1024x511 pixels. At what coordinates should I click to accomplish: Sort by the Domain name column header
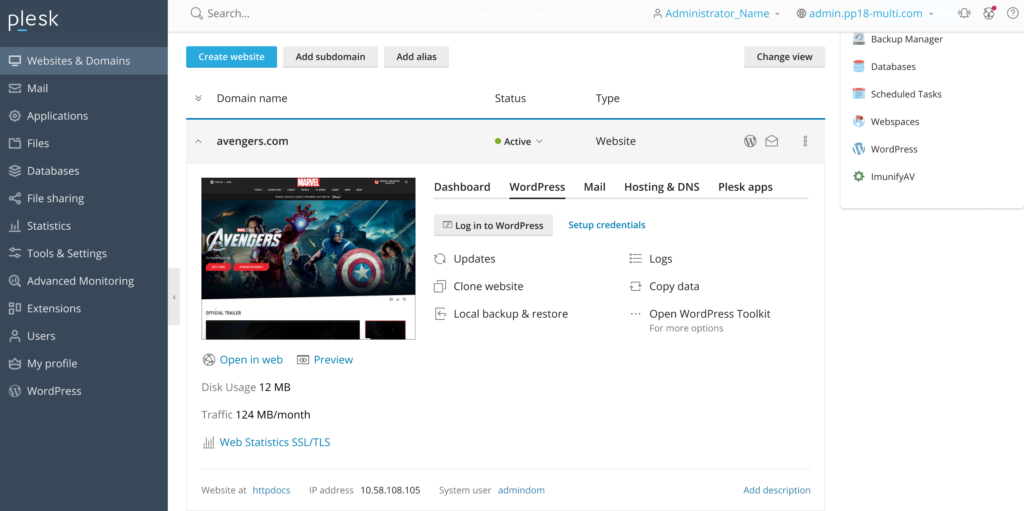coord(252,98)
